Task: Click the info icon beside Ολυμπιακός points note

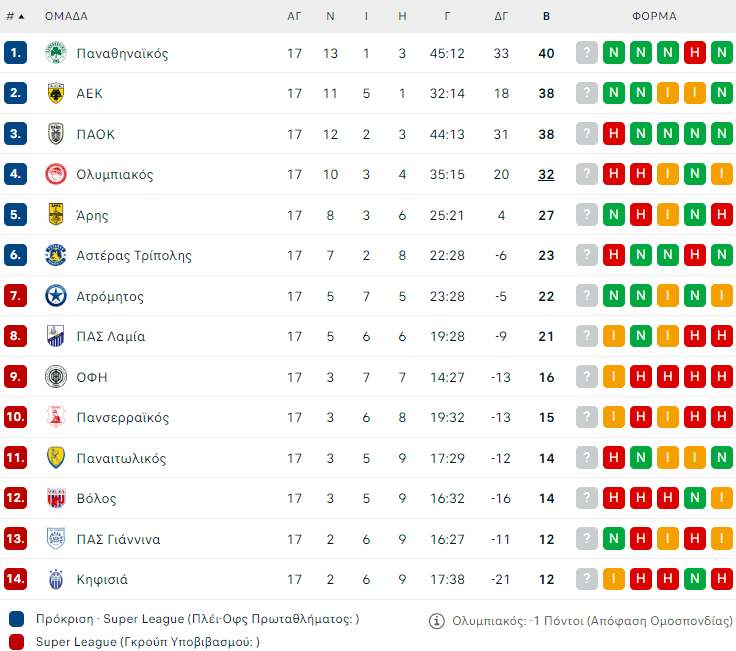Action: pos(437,621)
